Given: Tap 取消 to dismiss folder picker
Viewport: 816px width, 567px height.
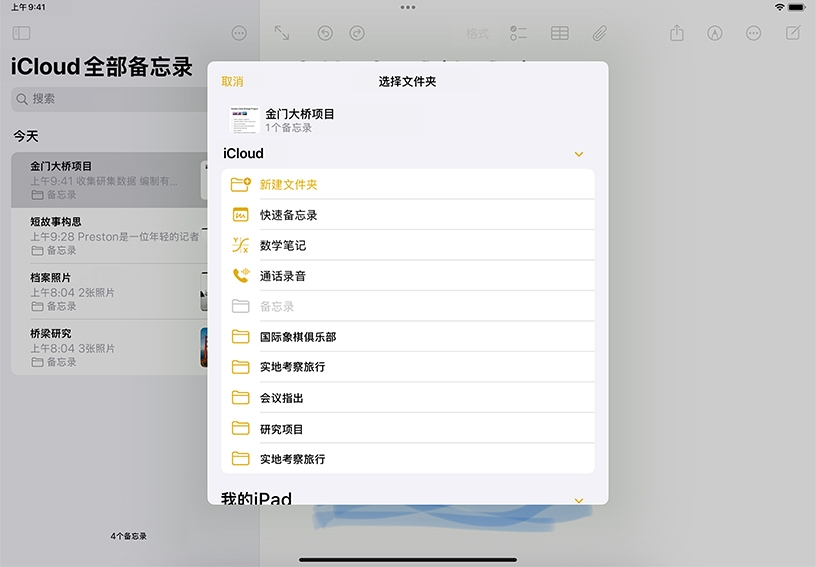Looking at the screenshot, I should tap(232, 82).
